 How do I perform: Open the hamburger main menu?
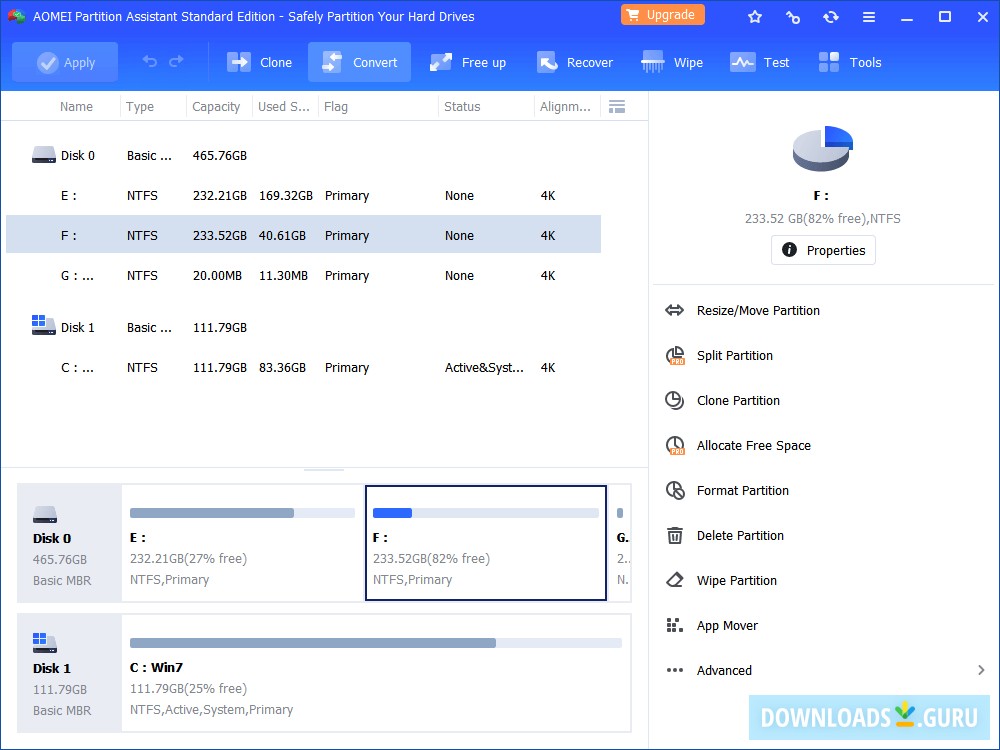pos(869,16)
